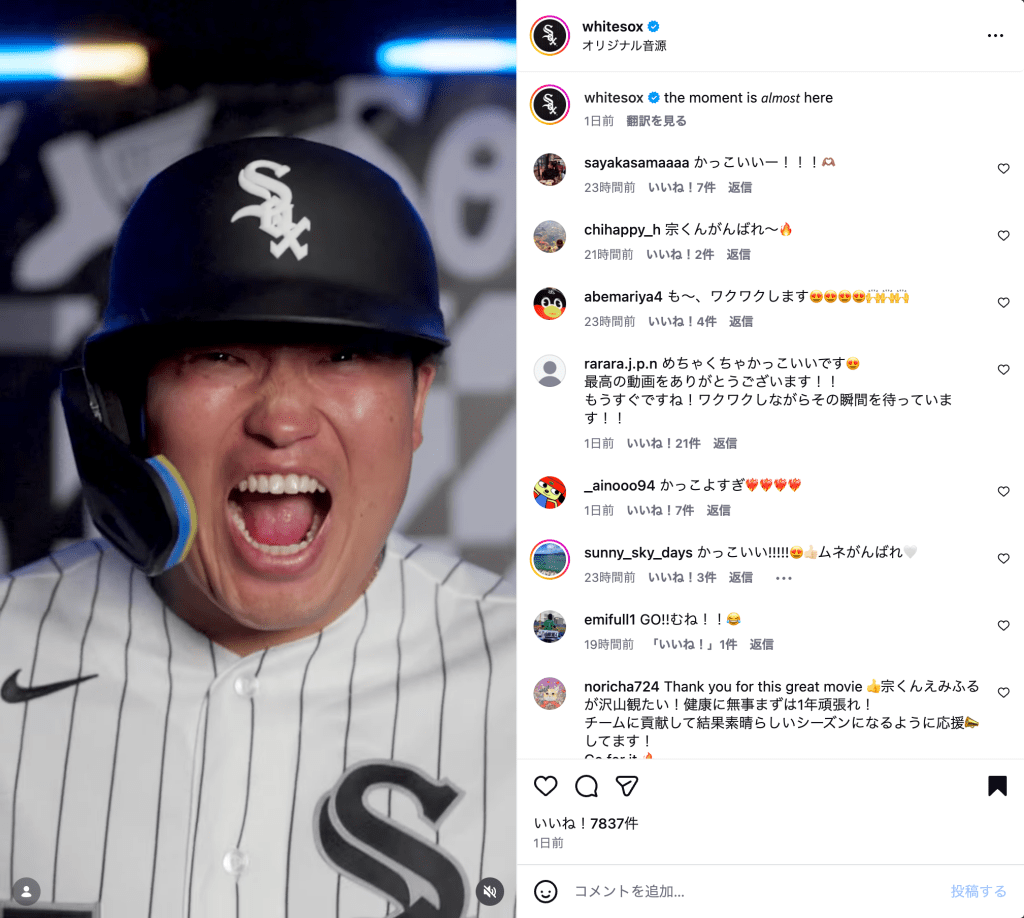Open the オリジナル音源 audio link
The width and height of the screenshot is (1024, 918).
pyautogui.click(x=624, y=46)
